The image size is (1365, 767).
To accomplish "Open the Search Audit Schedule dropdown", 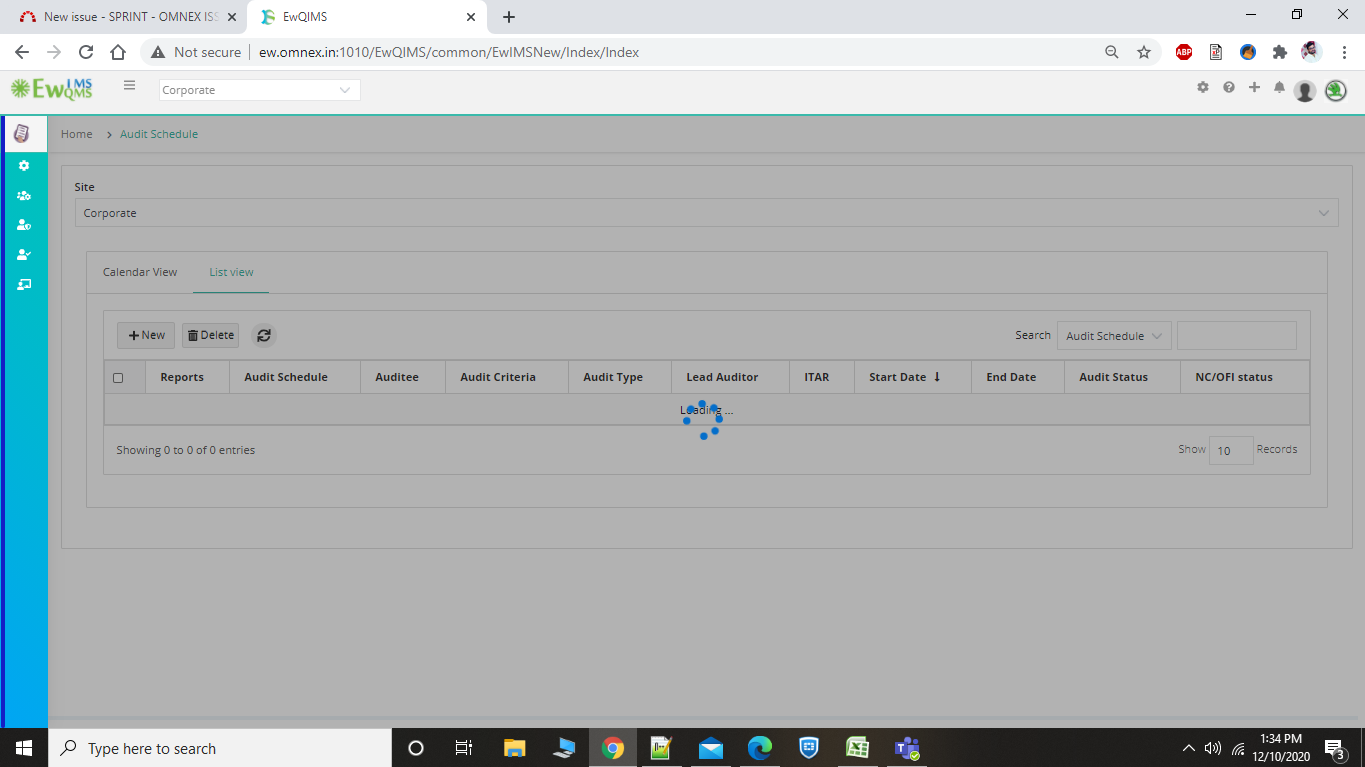I will pyautogui.click(x=1114, y=336).
